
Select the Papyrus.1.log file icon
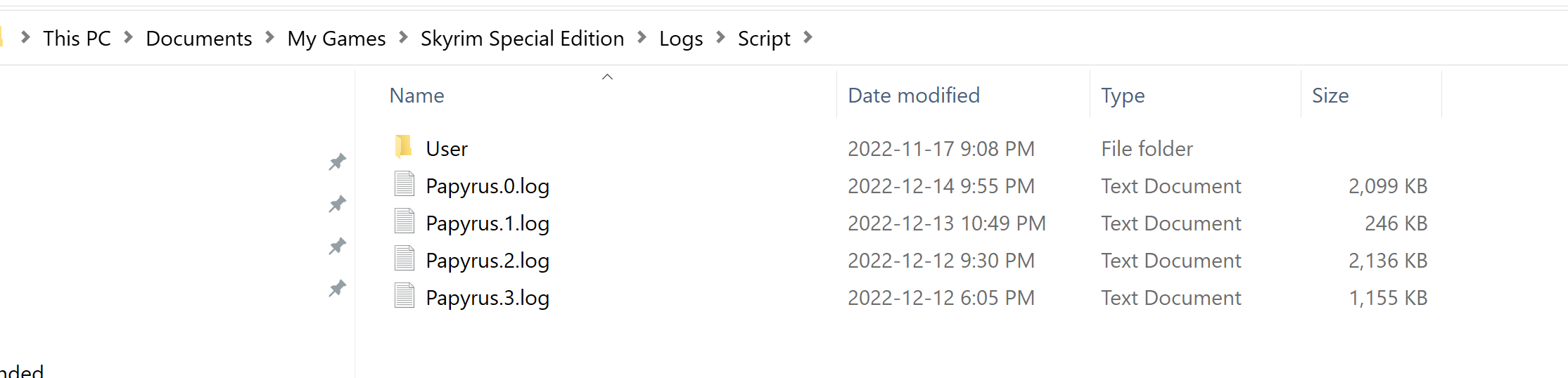pos(404,221)
